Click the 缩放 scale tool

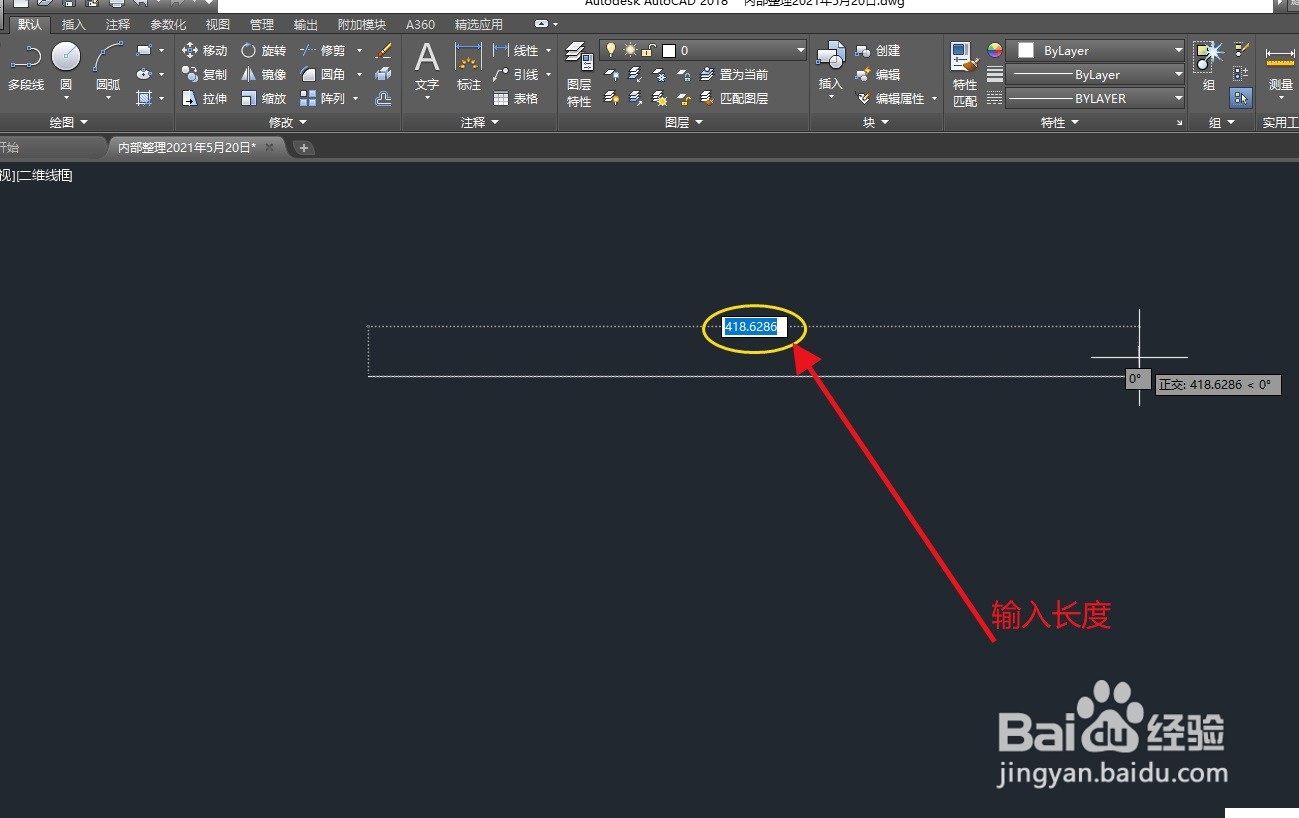click(264, 98)
